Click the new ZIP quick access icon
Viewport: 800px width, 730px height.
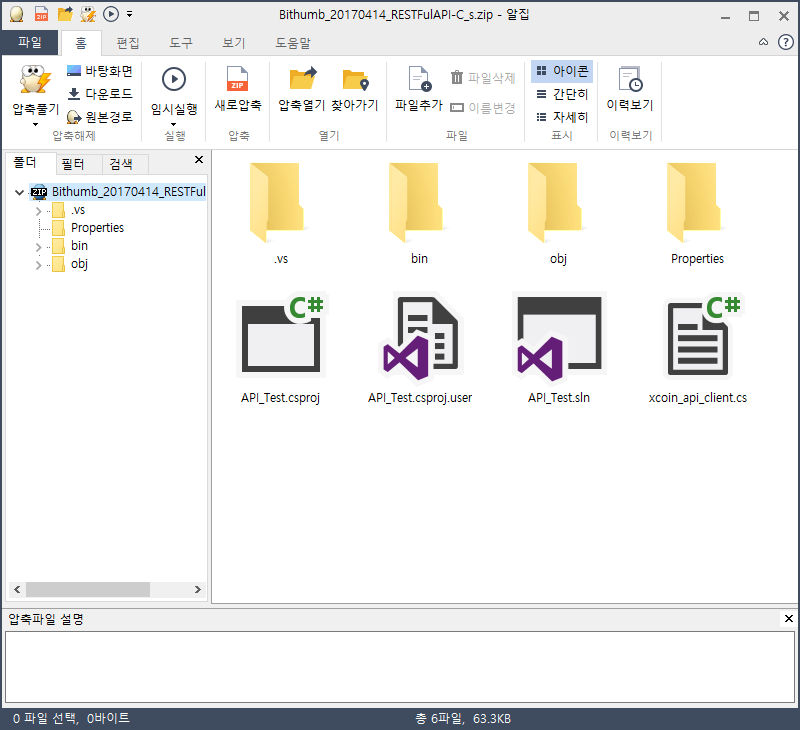(x=41, y=14)
